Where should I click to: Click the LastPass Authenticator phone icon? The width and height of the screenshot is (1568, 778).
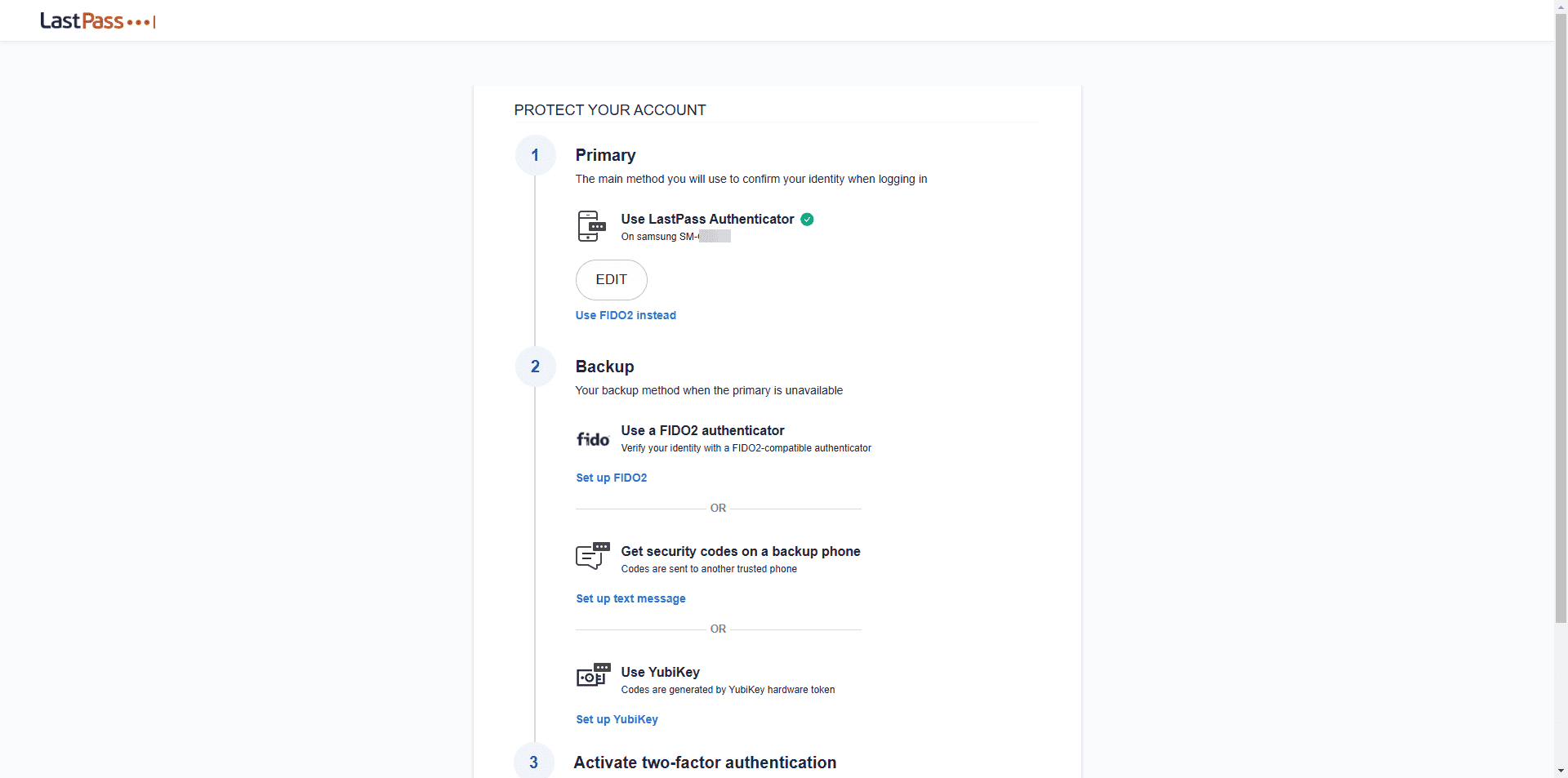pyautogui.click(x=592, y=226)
